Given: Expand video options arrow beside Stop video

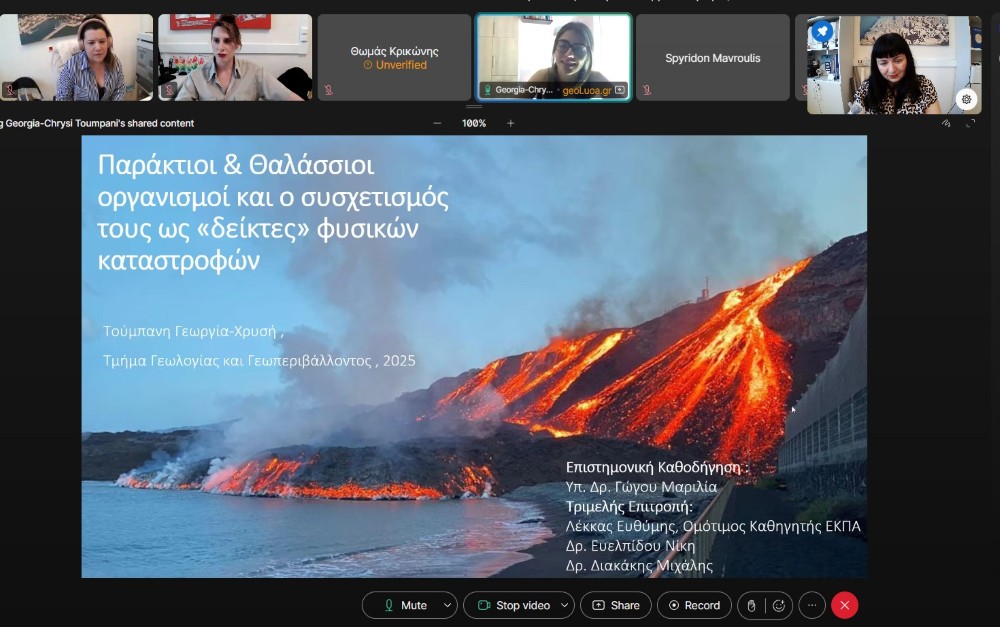Looking at the screenshot, I should (x=565, y=605).
